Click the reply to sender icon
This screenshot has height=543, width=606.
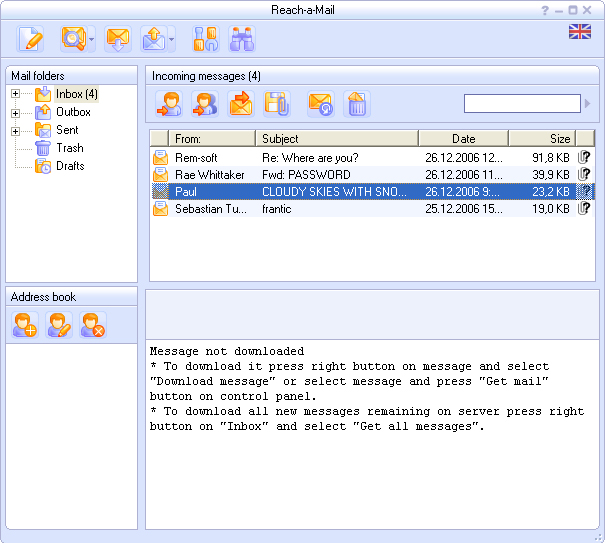(x=170, y=103)
